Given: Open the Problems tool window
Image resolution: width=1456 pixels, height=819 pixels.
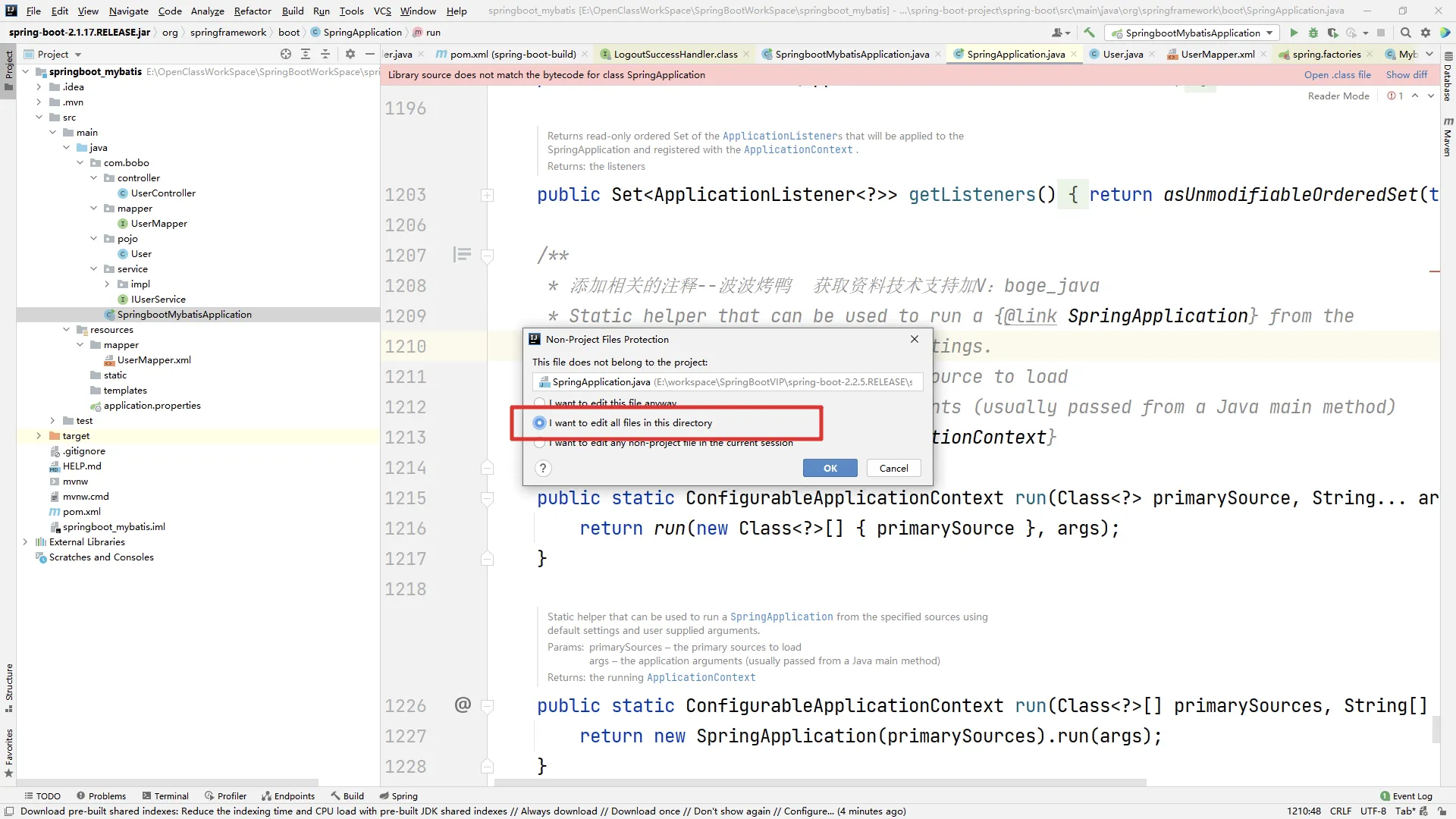Looking at the screenshot, I should coord(101,795).
